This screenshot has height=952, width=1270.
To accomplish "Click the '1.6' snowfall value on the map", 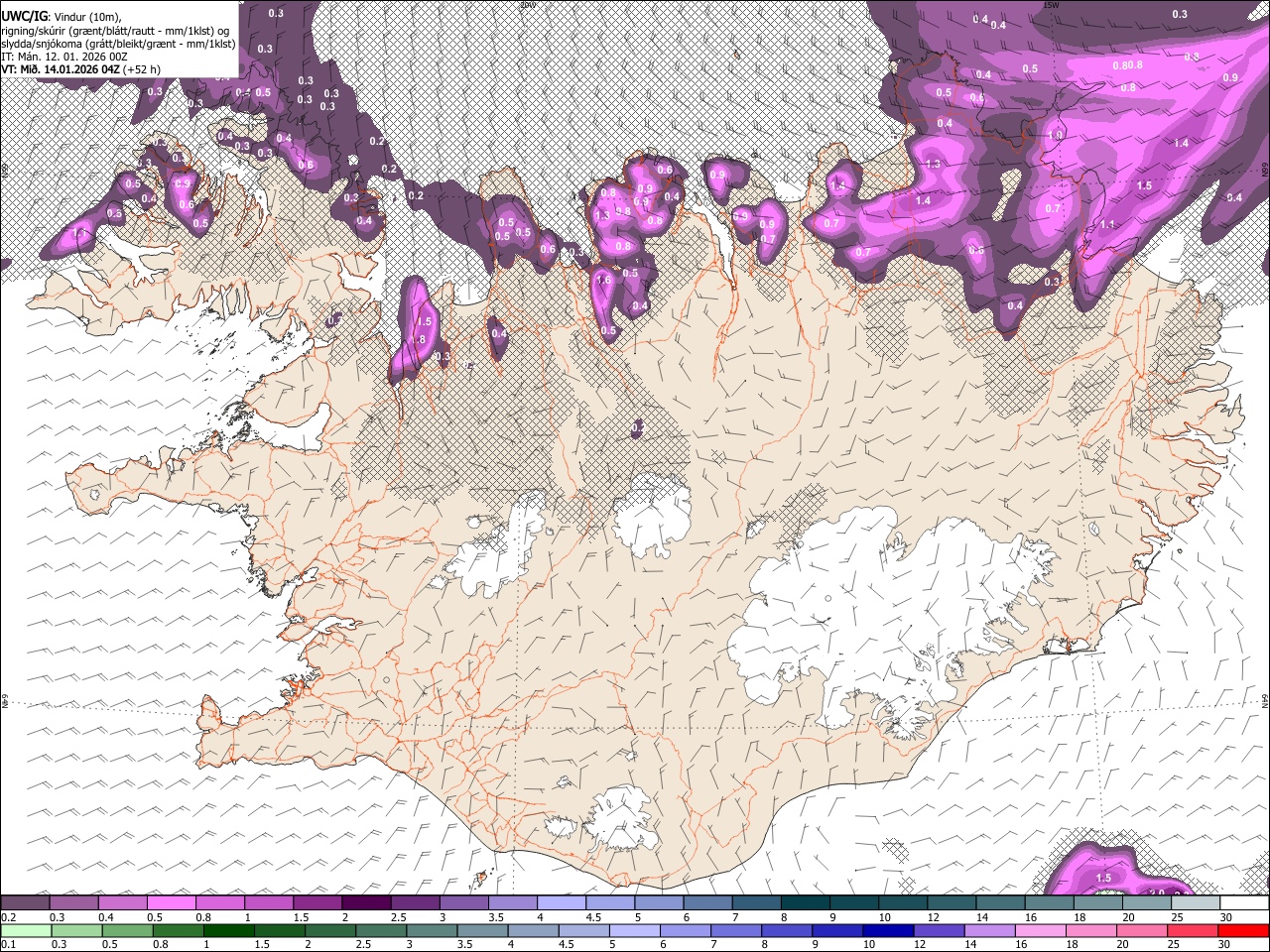I will 603,281.
